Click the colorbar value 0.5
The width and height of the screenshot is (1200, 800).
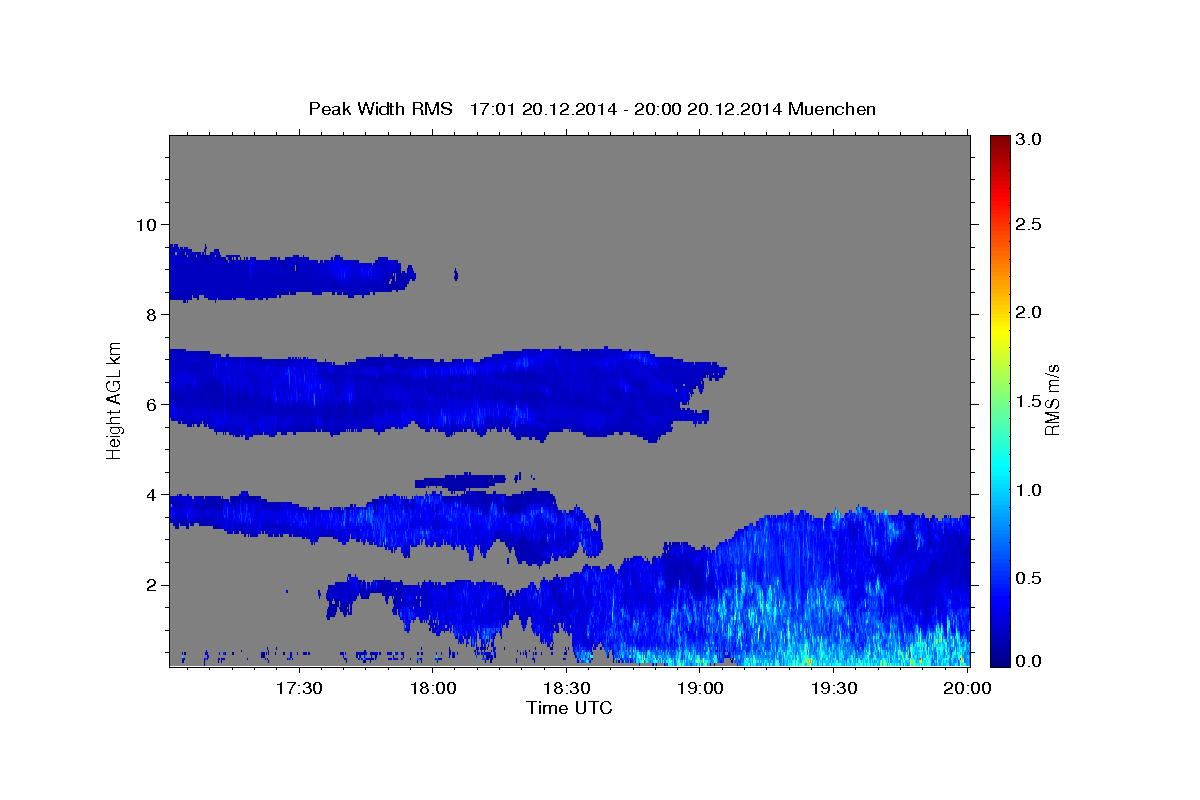coord(1029,577)
